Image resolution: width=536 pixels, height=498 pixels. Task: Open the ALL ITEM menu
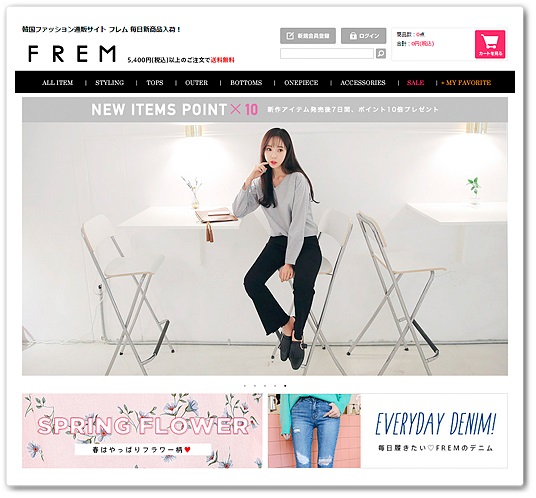coord(57,82)
